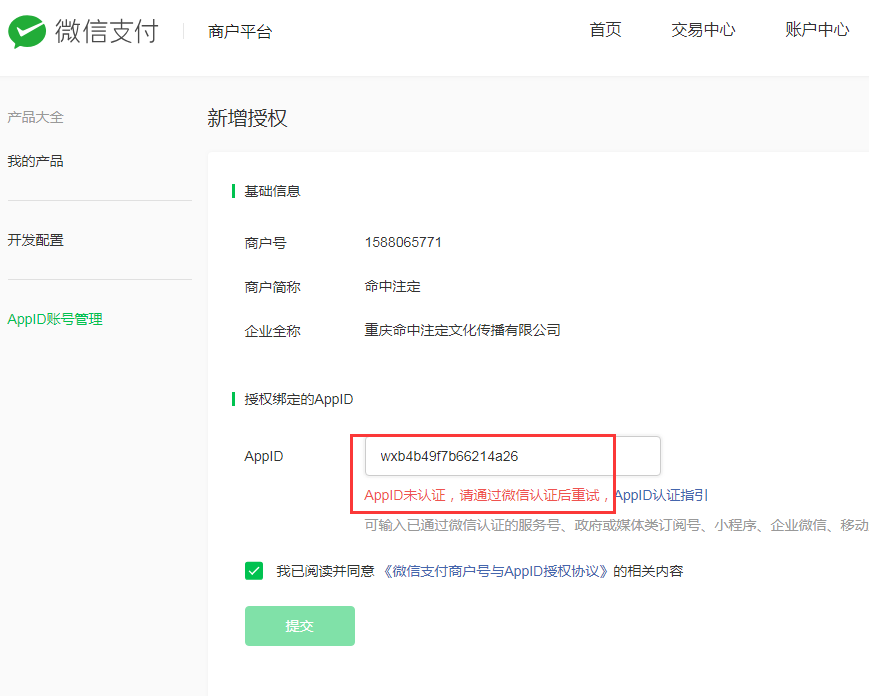This screenshot has height=696, width=869.
Task: Click the gray hint text 可输入已通过微信认证的服务号
Action: [x=616, y=525]
